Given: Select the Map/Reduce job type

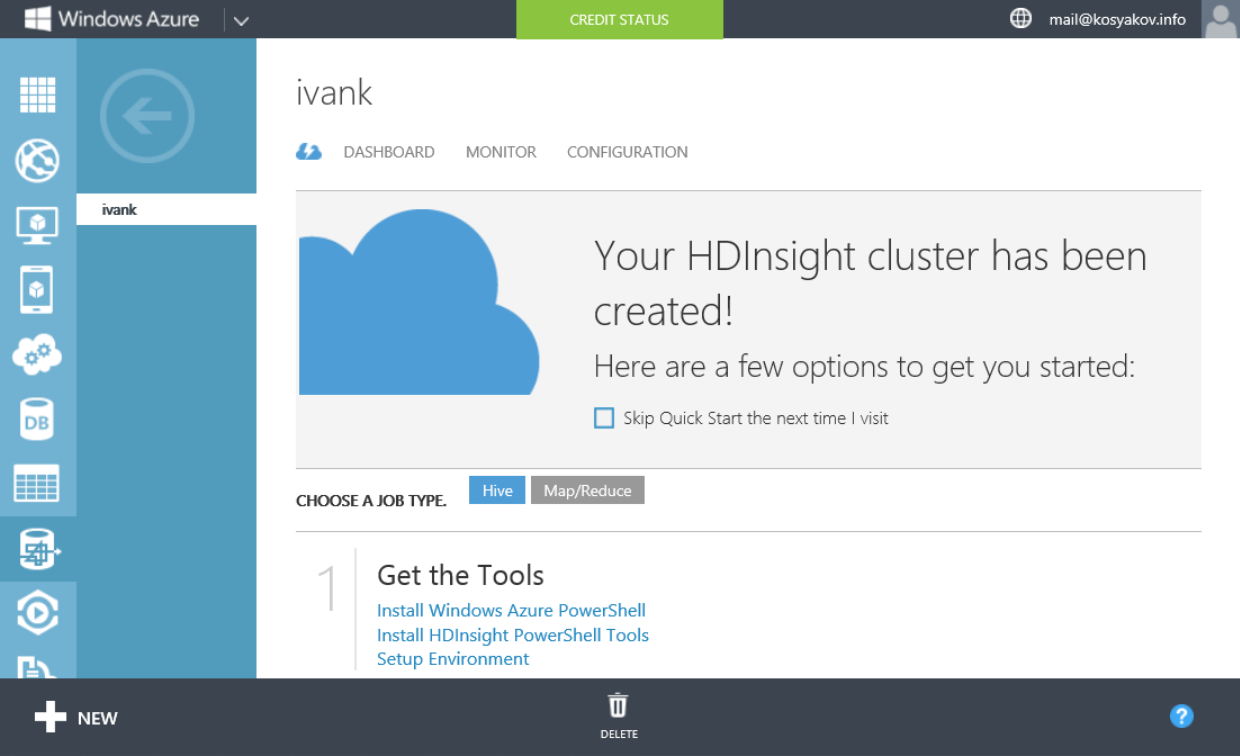Looking at the screenshot, I should coord(587,490).
